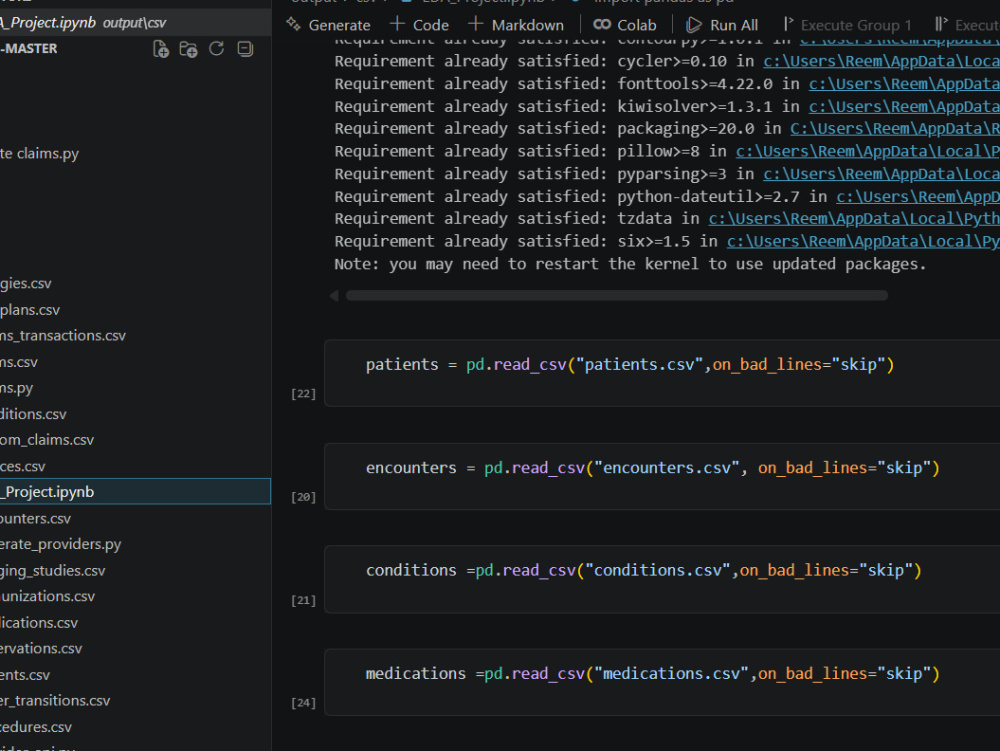Click execution count [21] label

(304, 601)
